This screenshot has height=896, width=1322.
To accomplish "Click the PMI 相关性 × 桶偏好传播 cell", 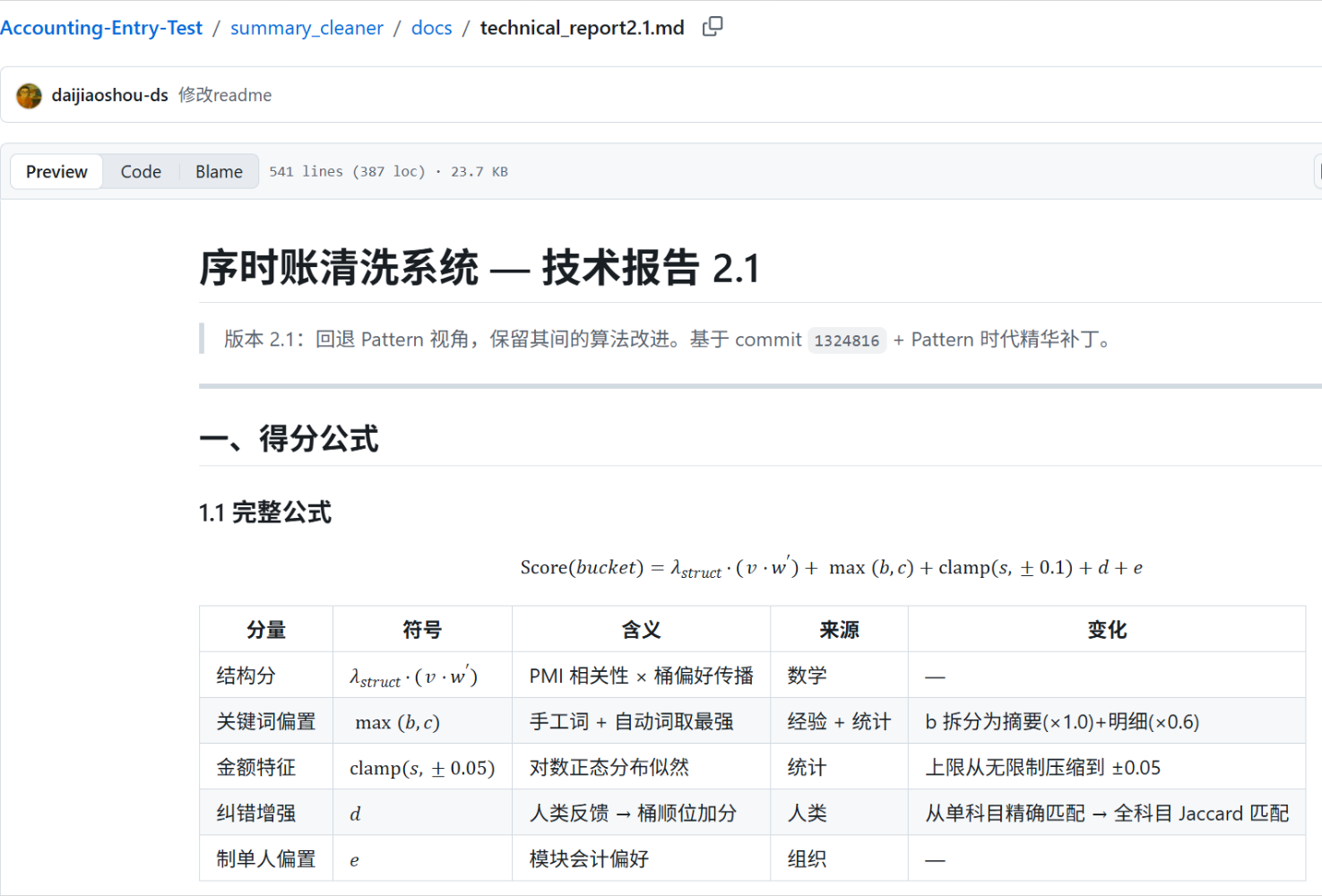I will pyautogui.click(x=641, y=676).
